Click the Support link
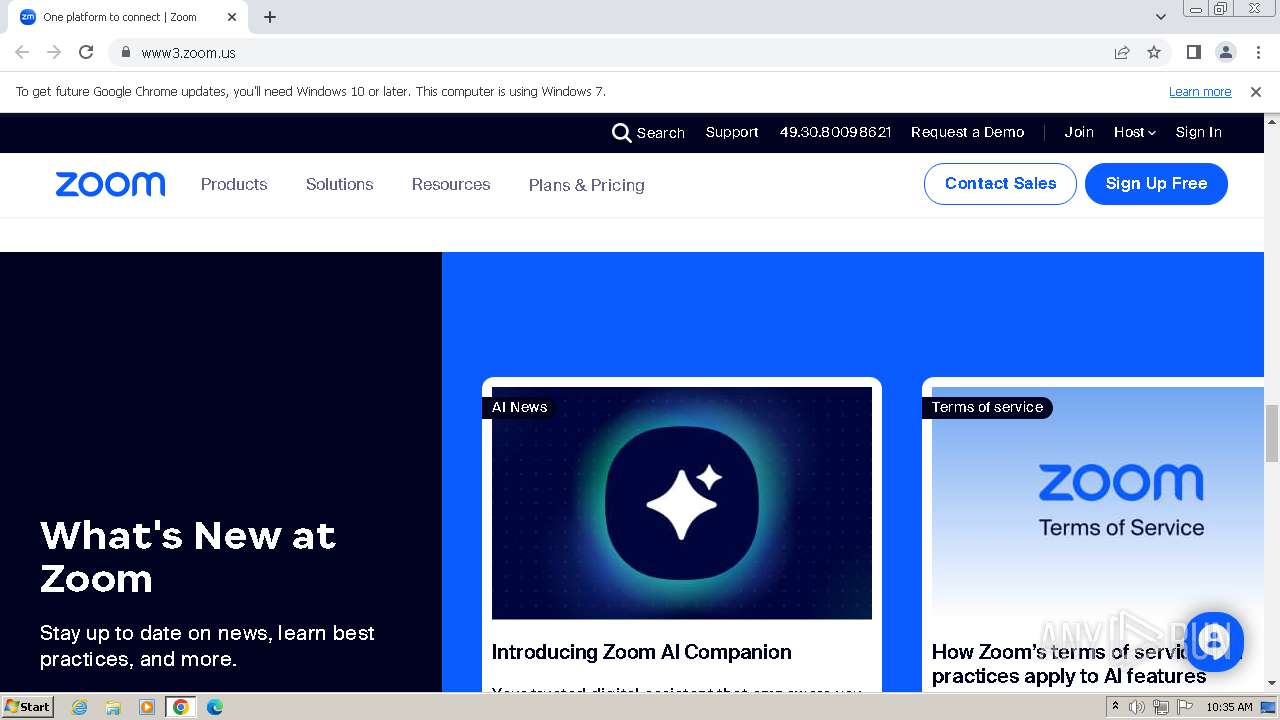Image resolution: width=1280 pixels, height=720 pixels. (732, 132)
